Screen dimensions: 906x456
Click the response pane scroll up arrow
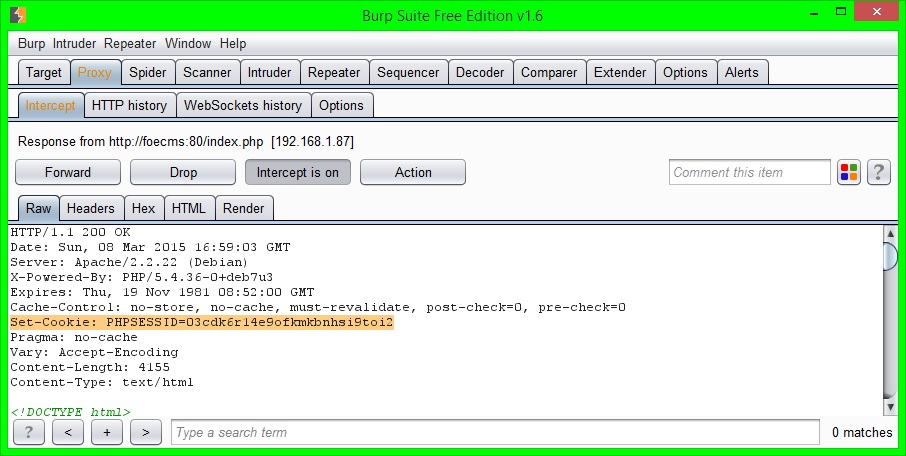pyautogui.click(x=890, y=234)
